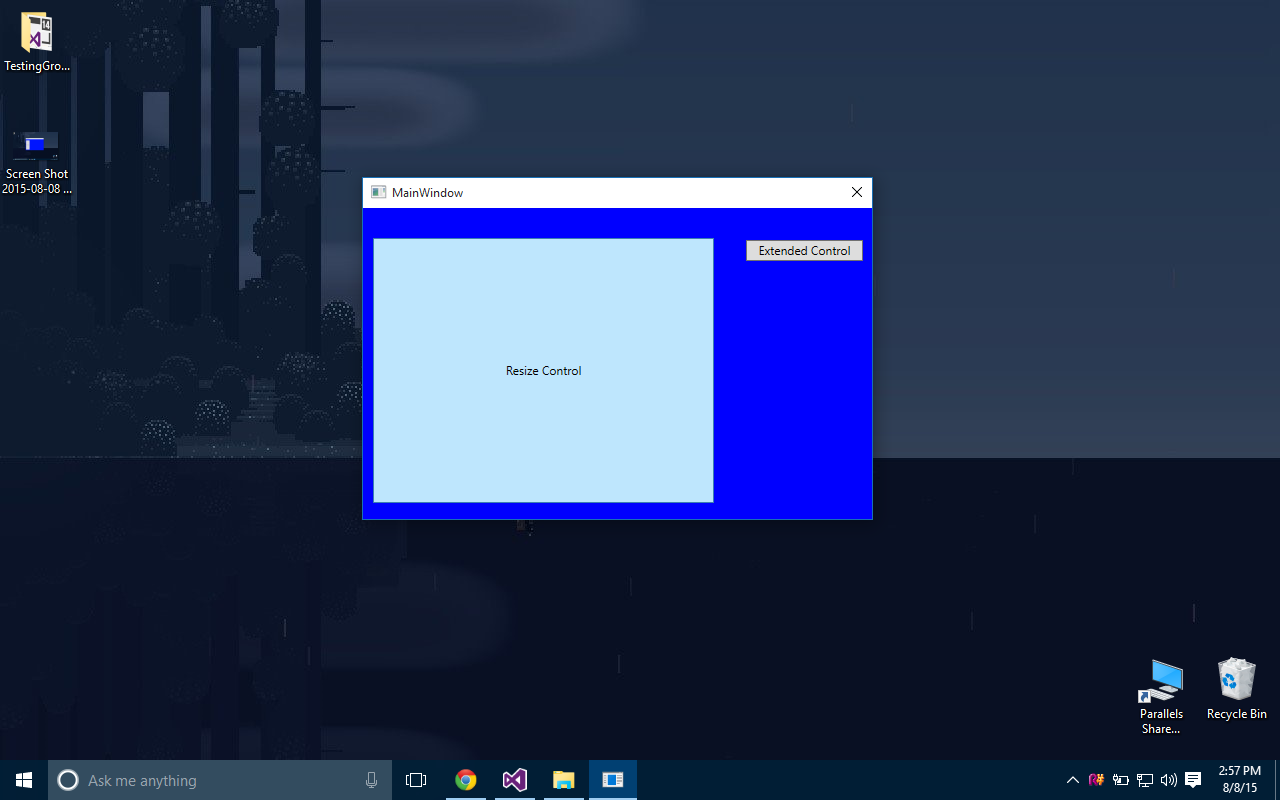
Task: Select the running MainWindow app taskbar icon
Action: point(612,780)
